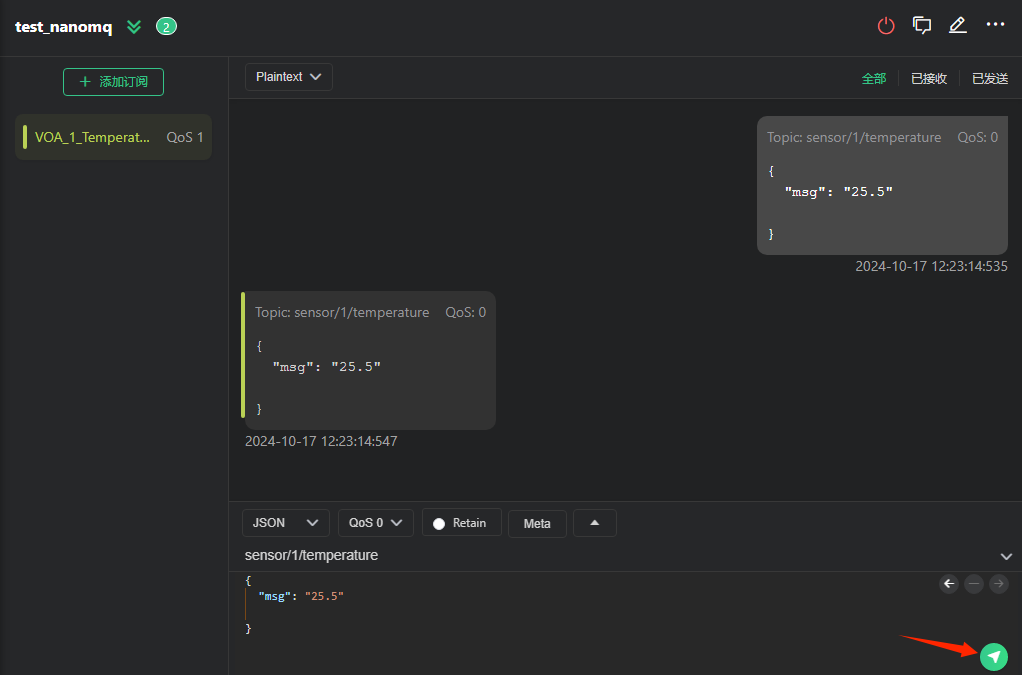Screen dimensions: 1022x675
Task: Click the red disconnect power icon
Action: pos(886,26)
